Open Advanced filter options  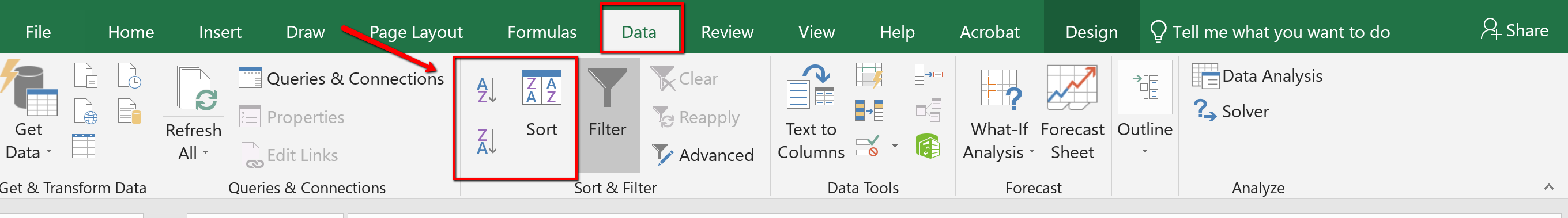703,155
